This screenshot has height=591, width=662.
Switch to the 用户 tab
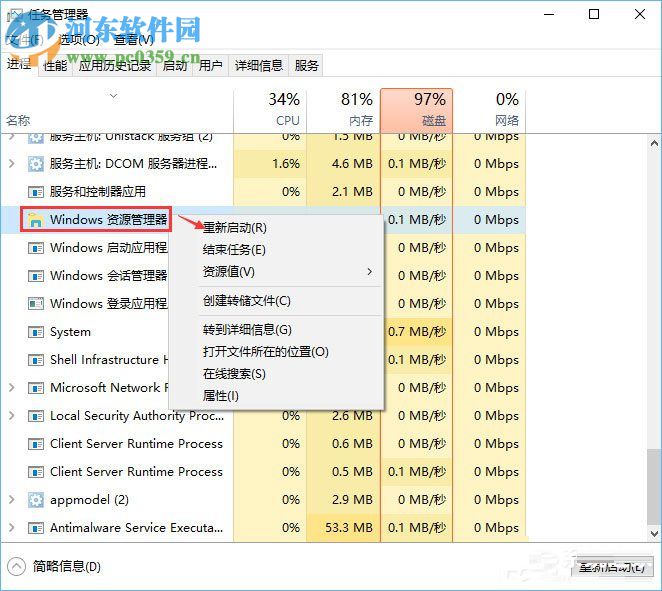pos(211,65)
